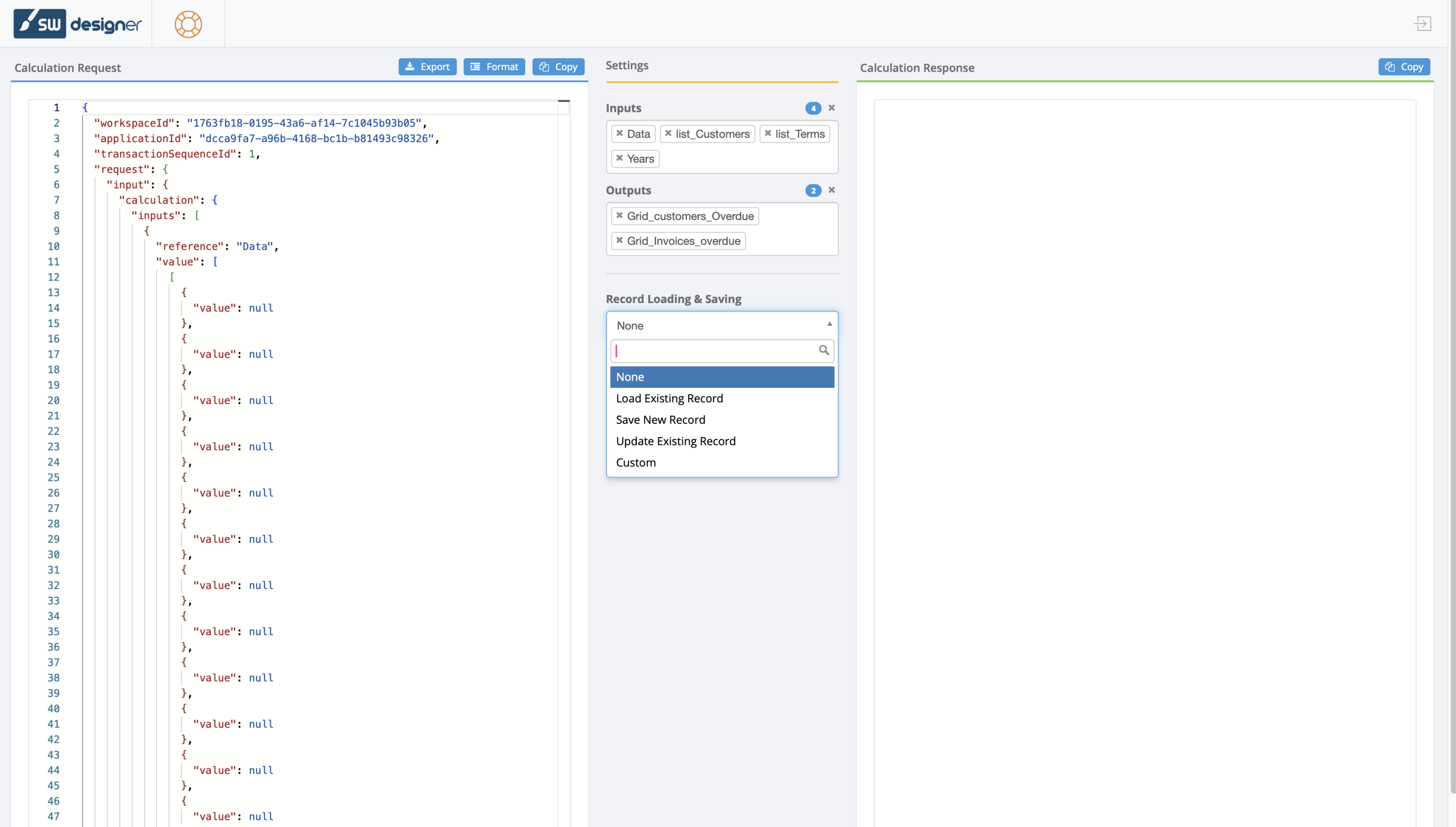
Task: Copy the Calculation Request contents
Action: coord(558,66)
